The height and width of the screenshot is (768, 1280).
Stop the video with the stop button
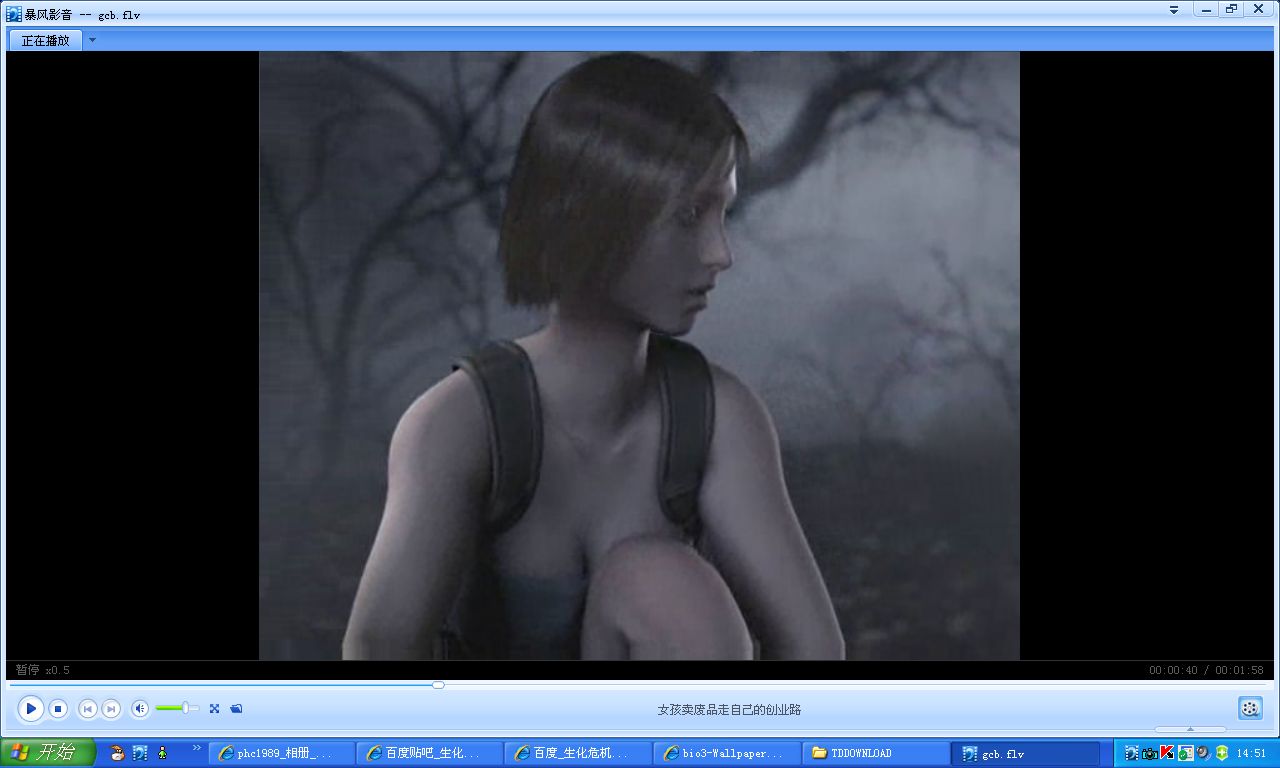58,709
